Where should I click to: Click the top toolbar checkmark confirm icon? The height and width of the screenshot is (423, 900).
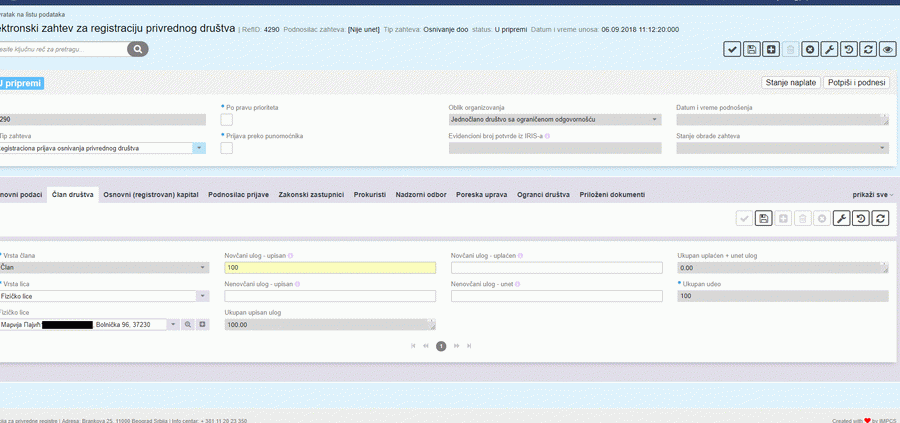click(x=732, y=49)
